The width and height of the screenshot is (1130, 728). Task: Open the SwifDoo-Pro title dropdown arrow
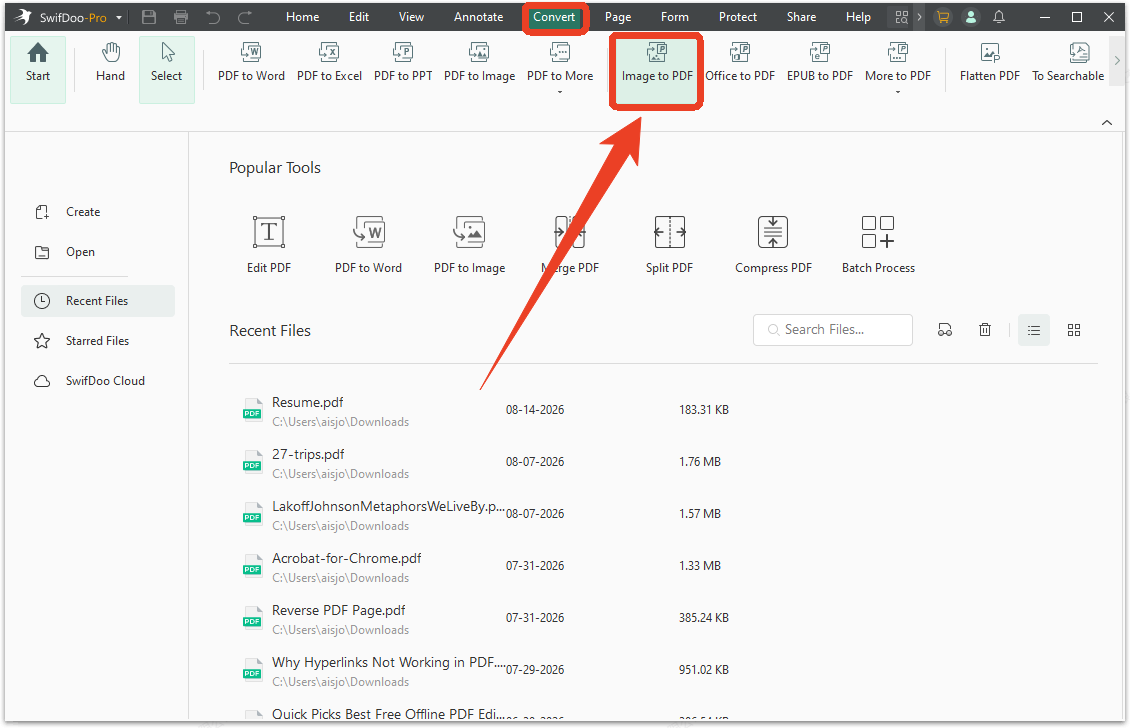coord(119,17)
